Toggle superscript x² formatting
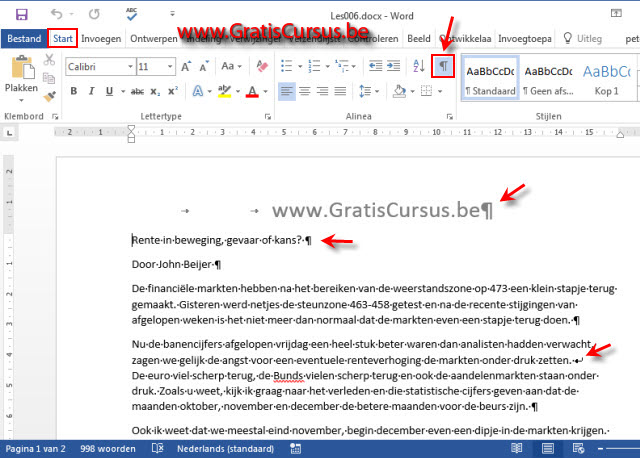 [x=173, y=91]
